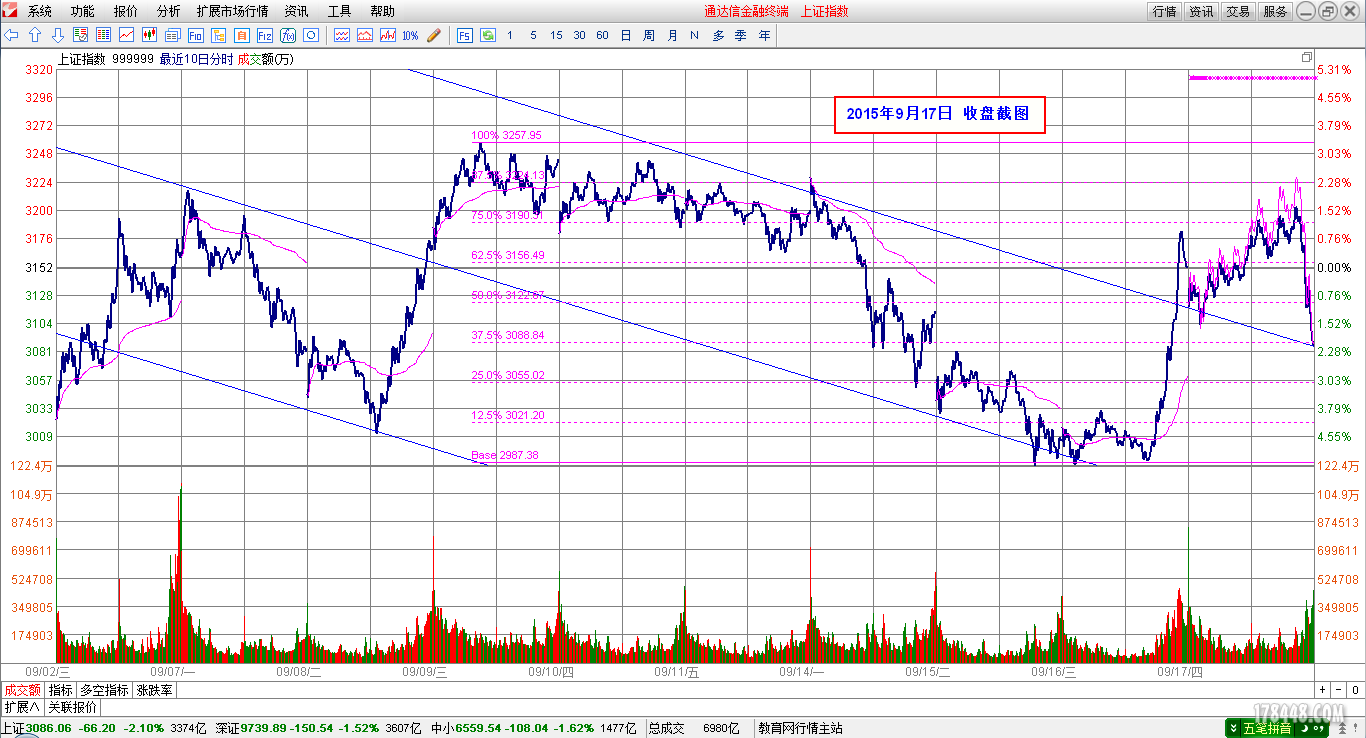Click the 交易 button
Screen dimensions: 1366x738
1238,11
